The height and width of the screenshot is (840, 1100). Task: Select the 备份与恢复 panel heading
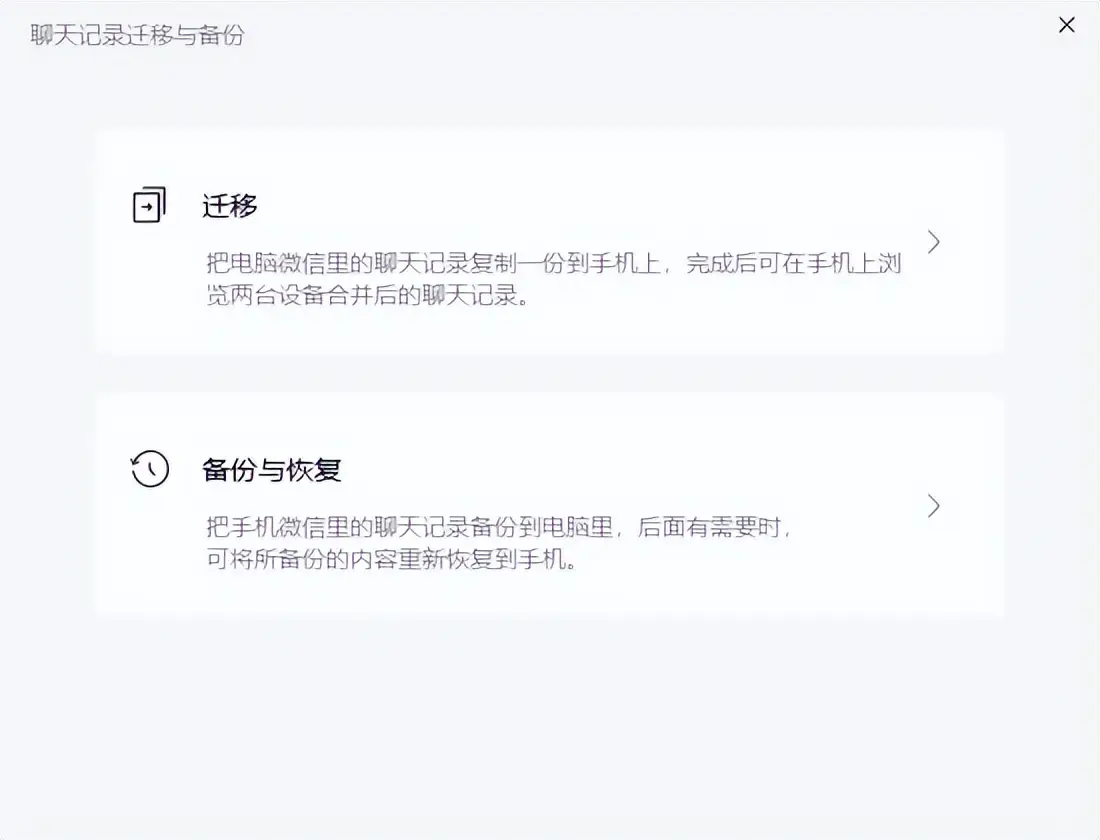[272, 470]
